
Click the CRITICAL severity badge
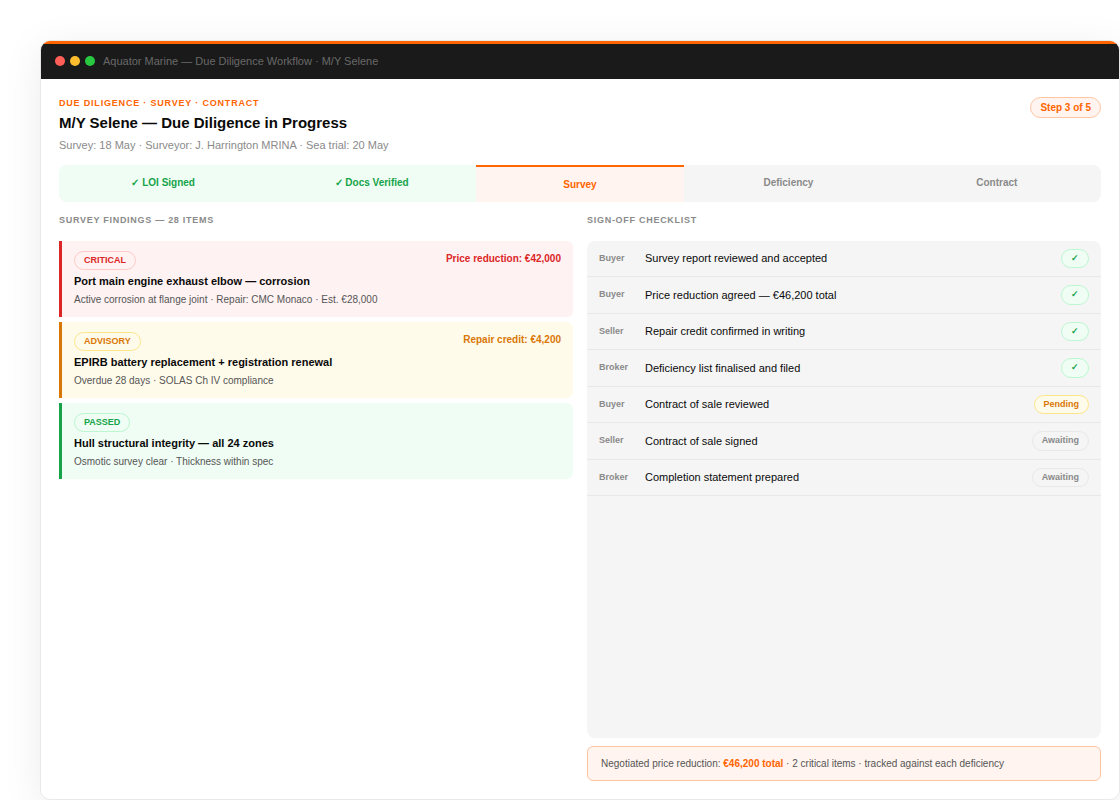coord(105,260)
